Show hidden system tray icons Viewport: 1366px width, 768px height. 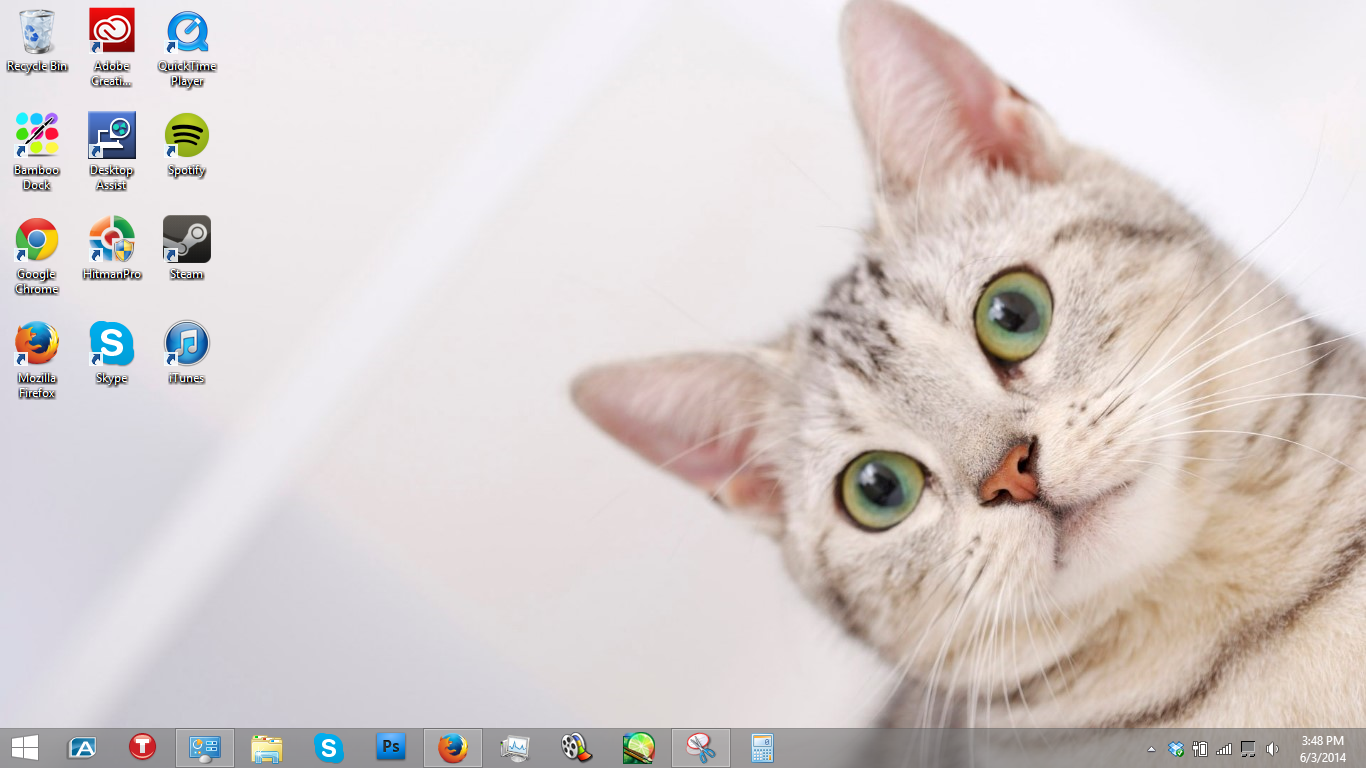click(x=1151, y=749)
